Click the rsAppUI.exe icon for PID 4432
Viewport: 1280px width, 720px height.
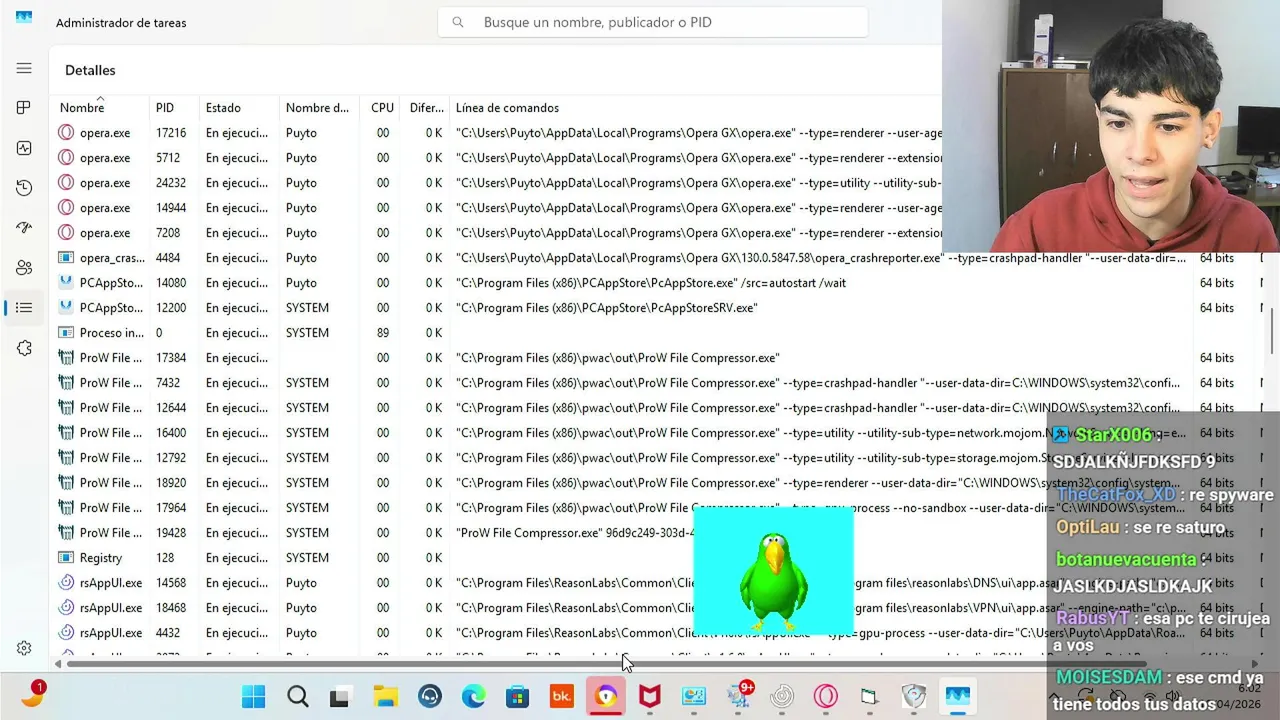click(66, 632)
